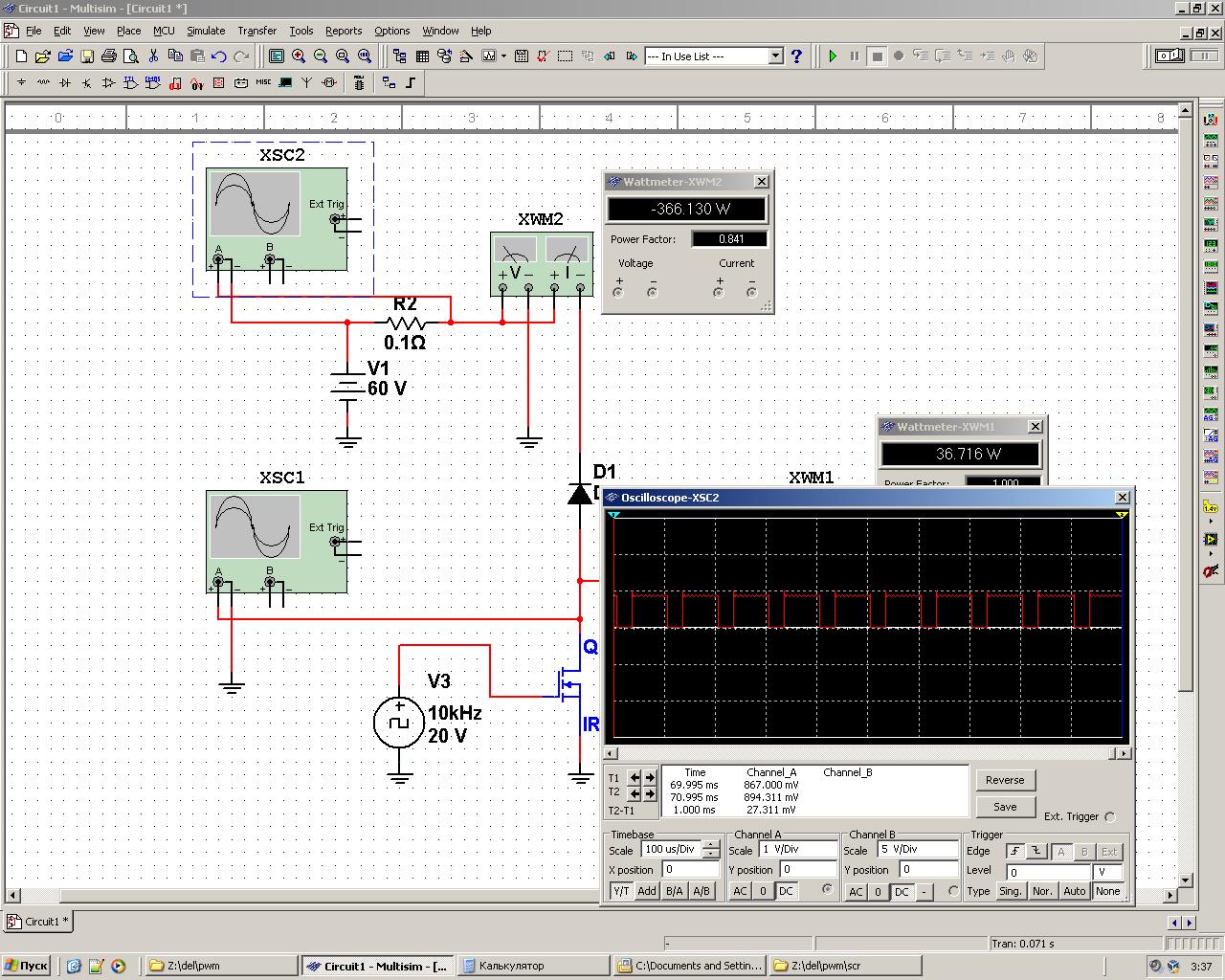Image resolution: width=1225 pixels, height=980 pixels.
Task: Select the Channel A terminal radio button
Action: click(x=828, y=890)
